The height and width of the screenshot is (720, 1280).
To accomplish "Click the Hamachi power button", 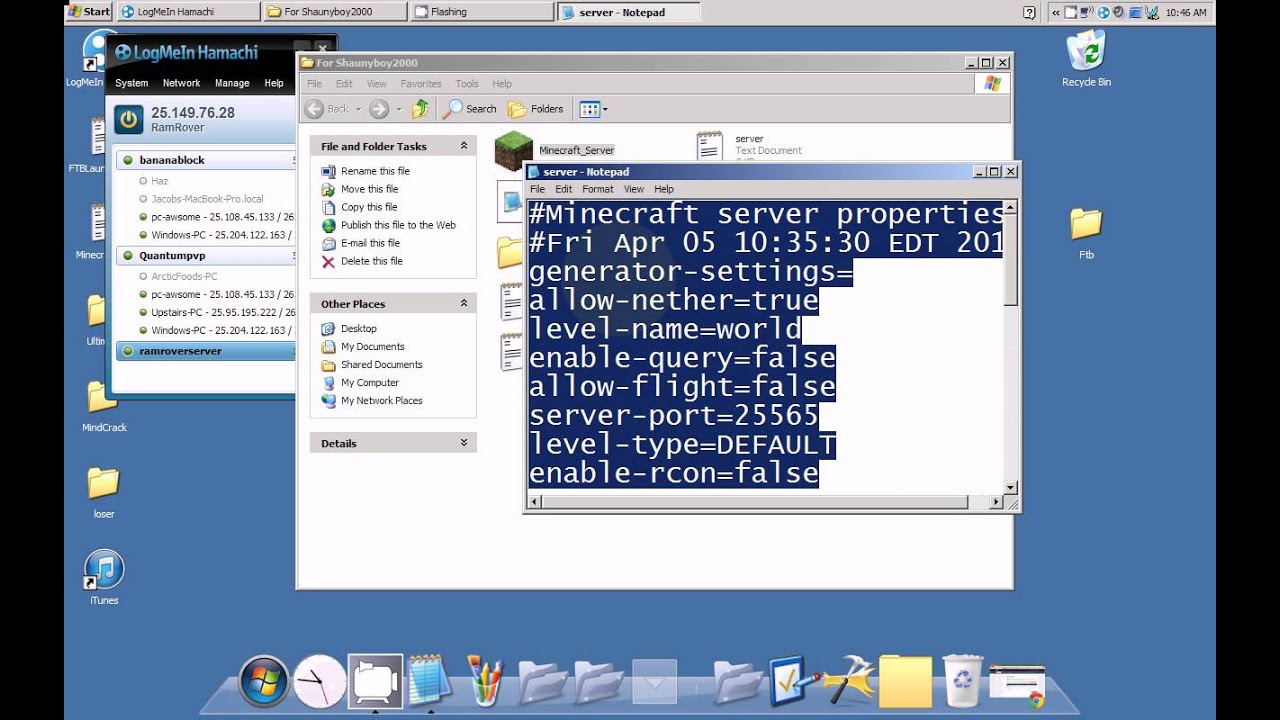I will pyautogui.click(x=128, y=120).
